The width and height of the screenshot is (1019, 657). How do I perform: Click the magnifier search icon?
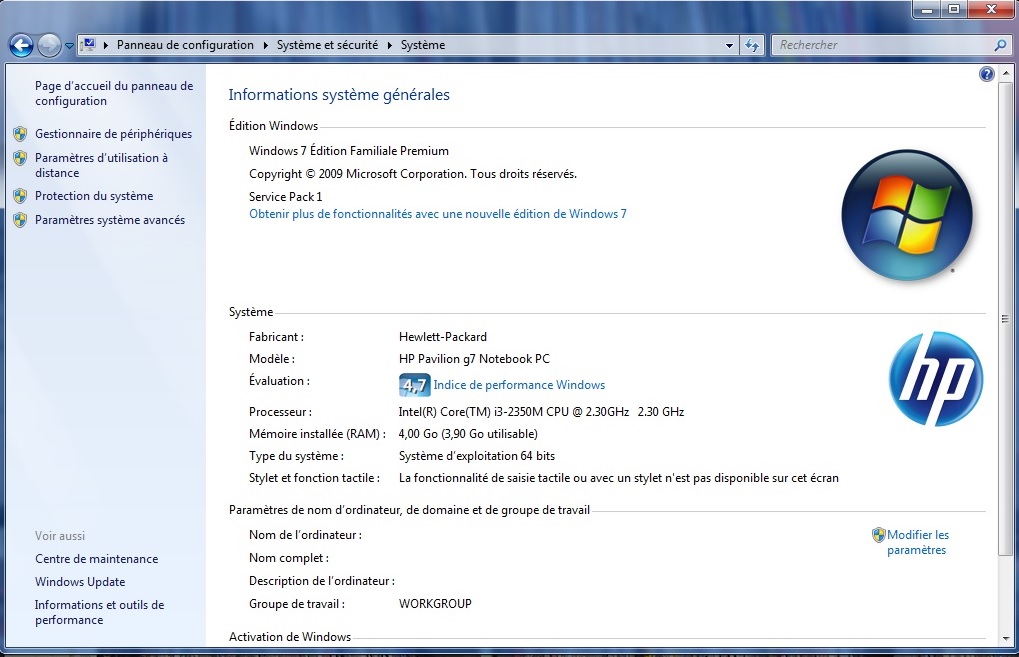click(1000, 45)
